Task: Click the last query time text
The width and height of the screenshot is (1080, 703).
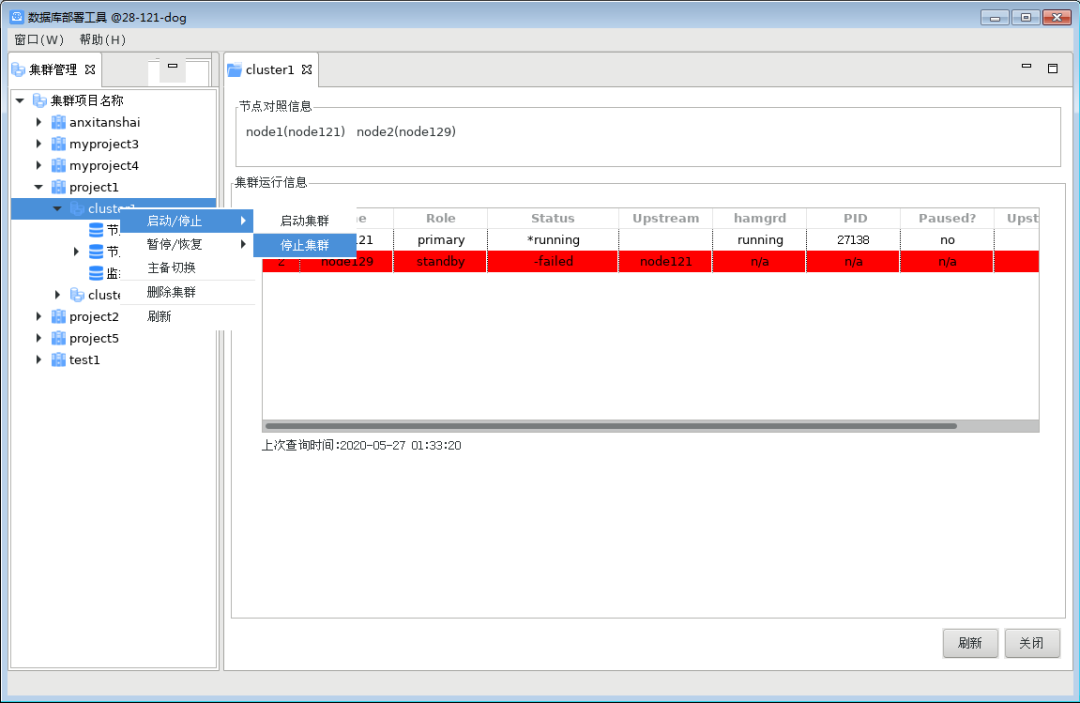Action: click(362, 445)
